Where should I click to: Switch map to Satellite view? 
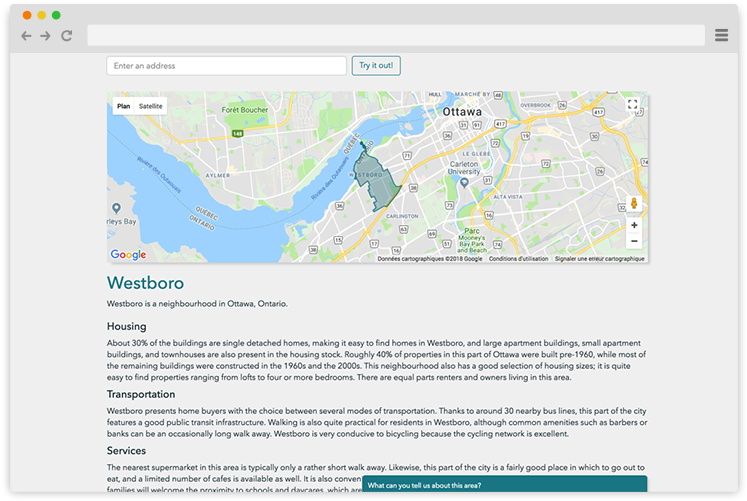pyautogui.click(x=151, y=106)
